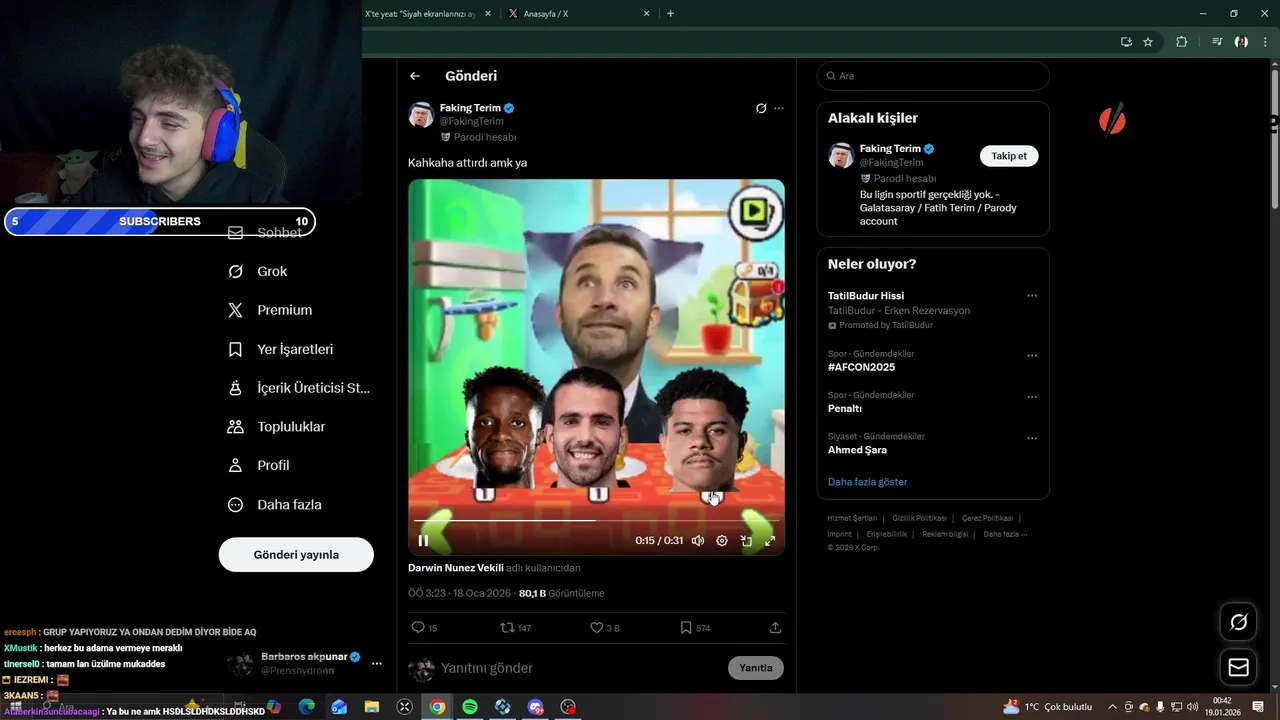Image resolution: width=1280 pixels, height=720 pixels.
Task: Mute the video sound
Action: click(698, 541)
